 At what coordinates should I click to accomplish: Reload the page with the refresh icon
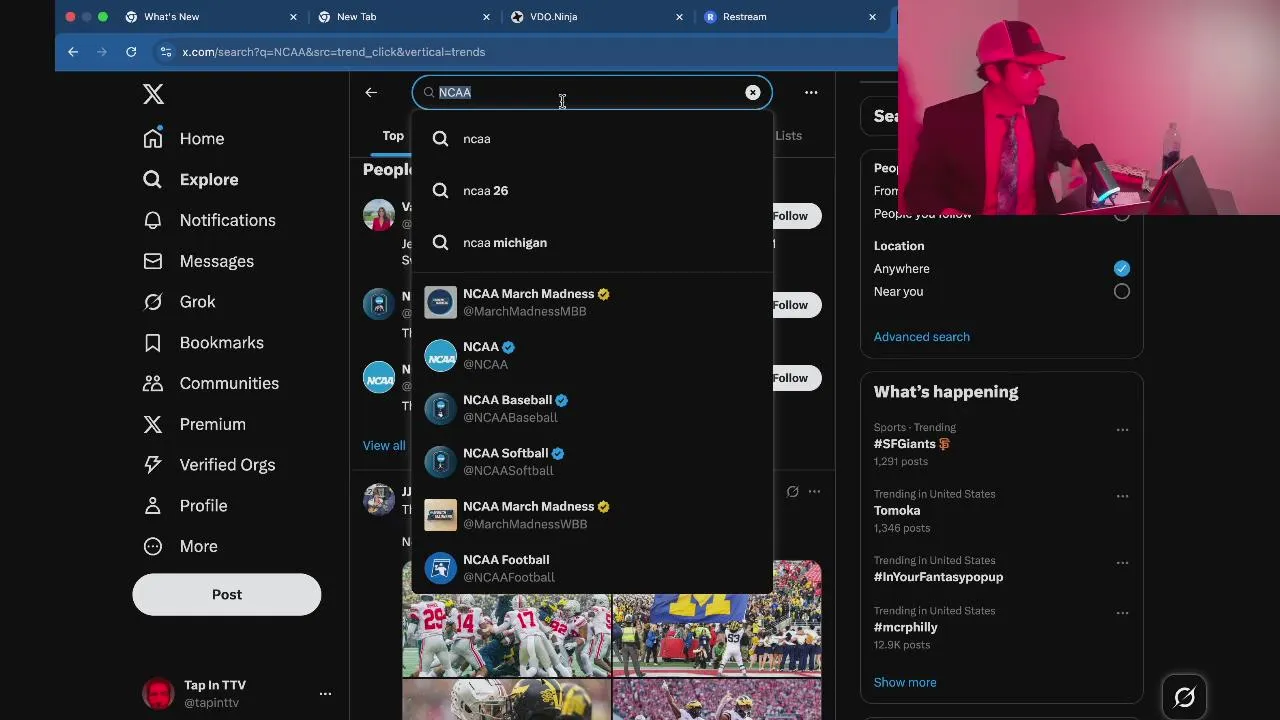[x=131, y=52]
